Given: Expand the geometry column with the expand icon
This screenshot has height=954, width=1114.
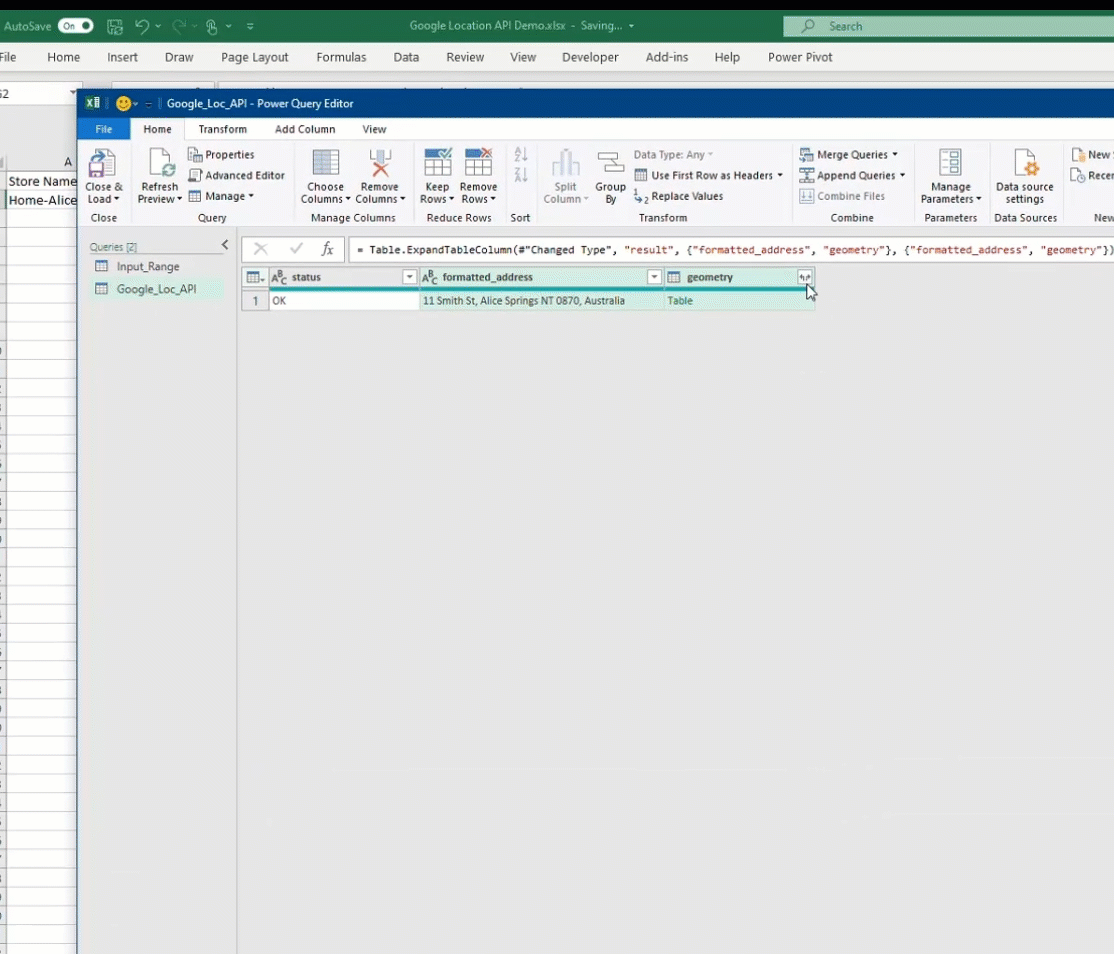Looking at the screenshot, I should (x=805, y=277).
